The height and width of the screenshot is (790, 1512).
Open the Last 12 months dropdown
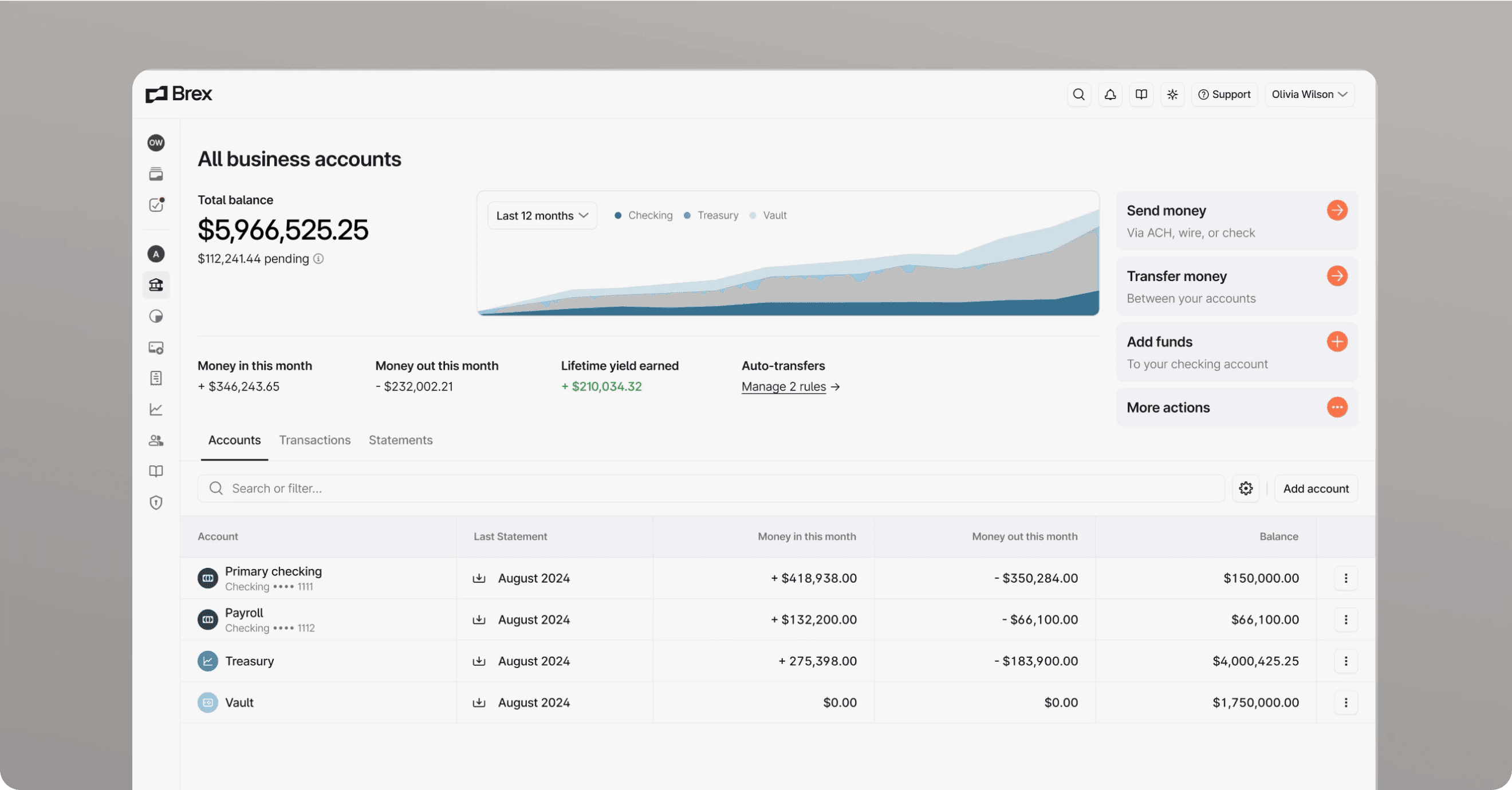click(x=541, y=215)
